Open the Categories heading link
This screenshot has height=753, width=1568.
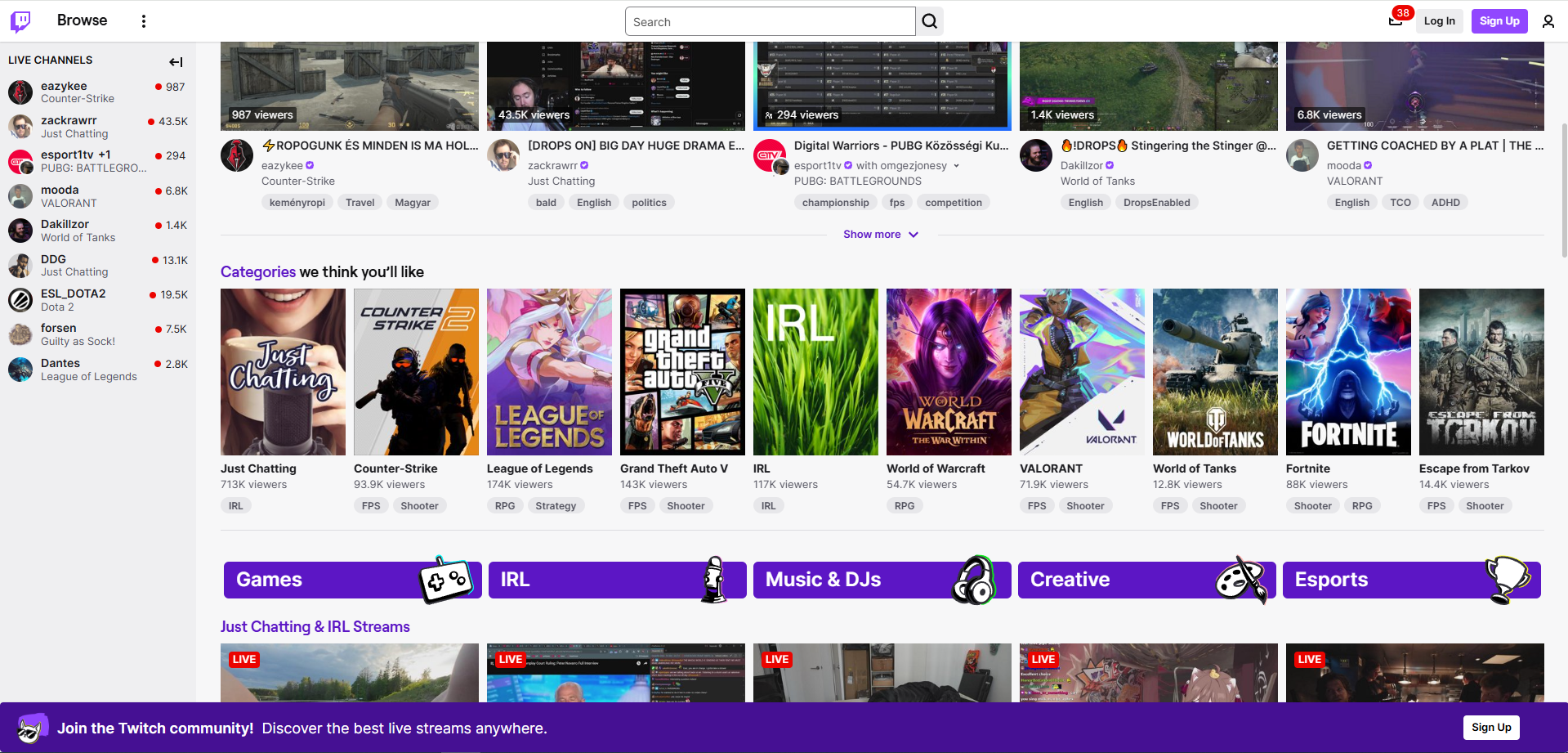point(258,272)
